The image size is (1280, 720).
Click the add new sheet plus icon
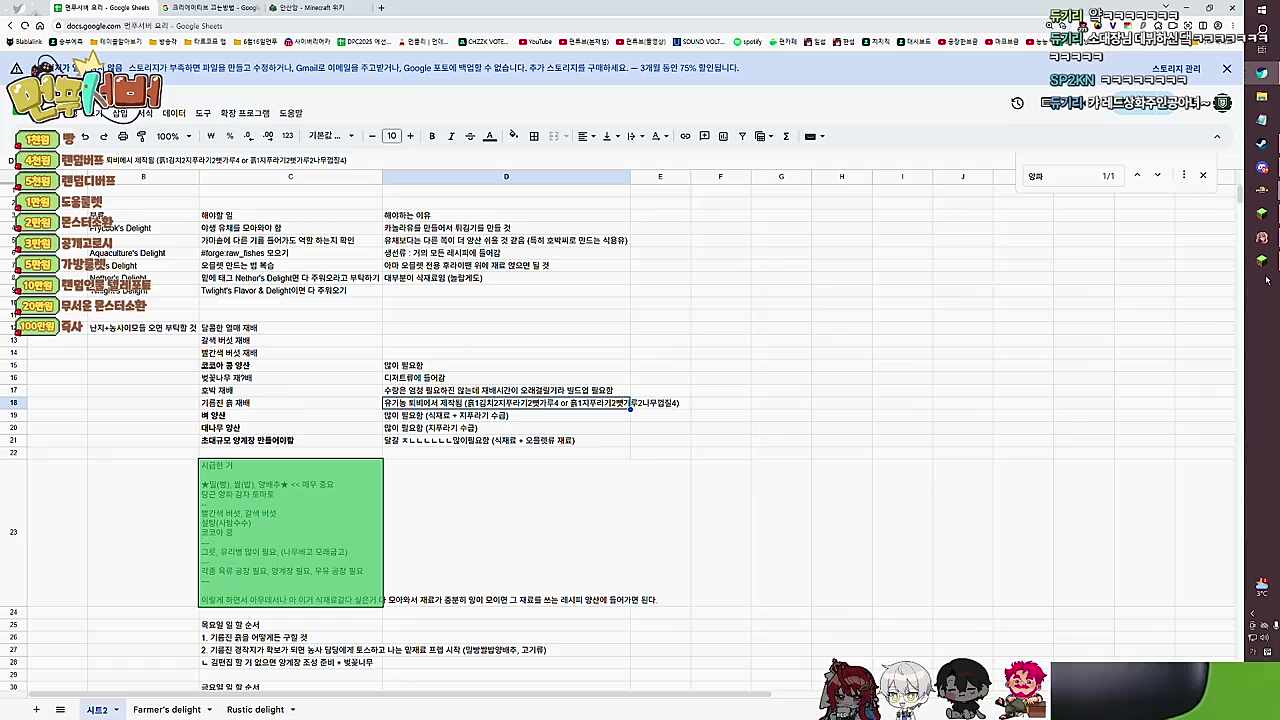pyautogui.click(x=36, y=710)
